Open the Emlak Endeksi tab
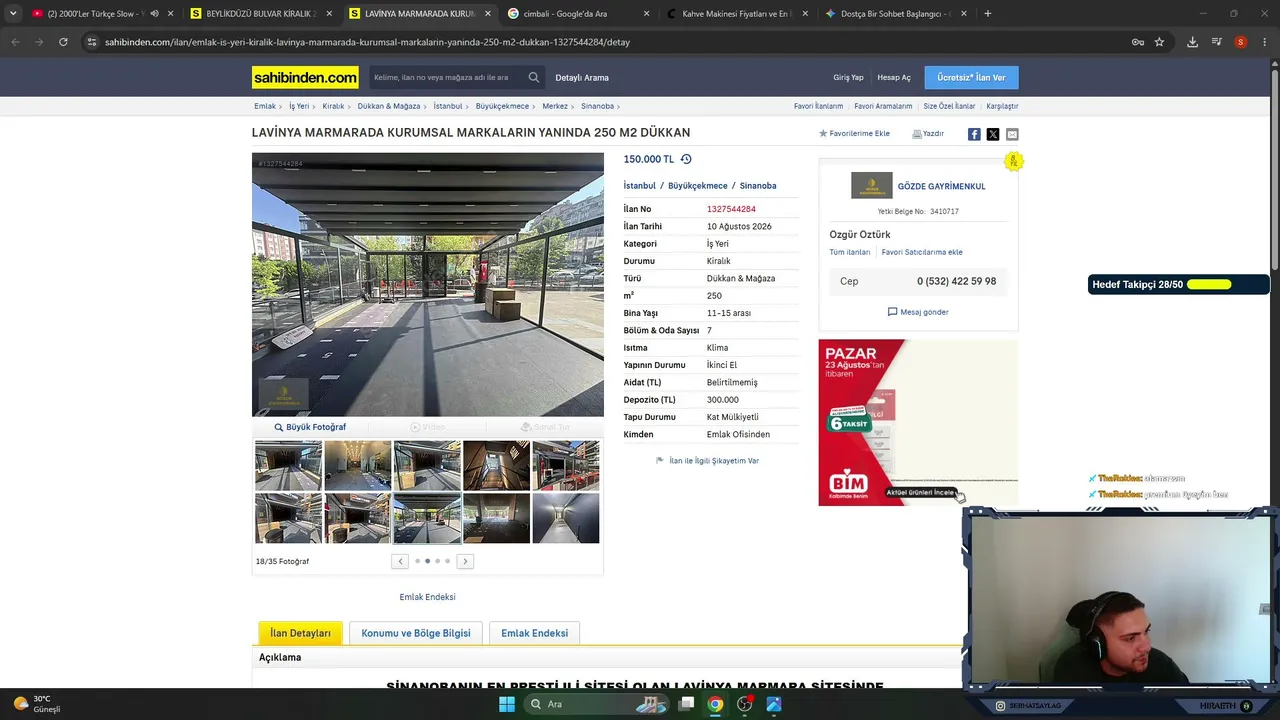Viewport: 1280px width, 720px height. [x=534, y=633]
